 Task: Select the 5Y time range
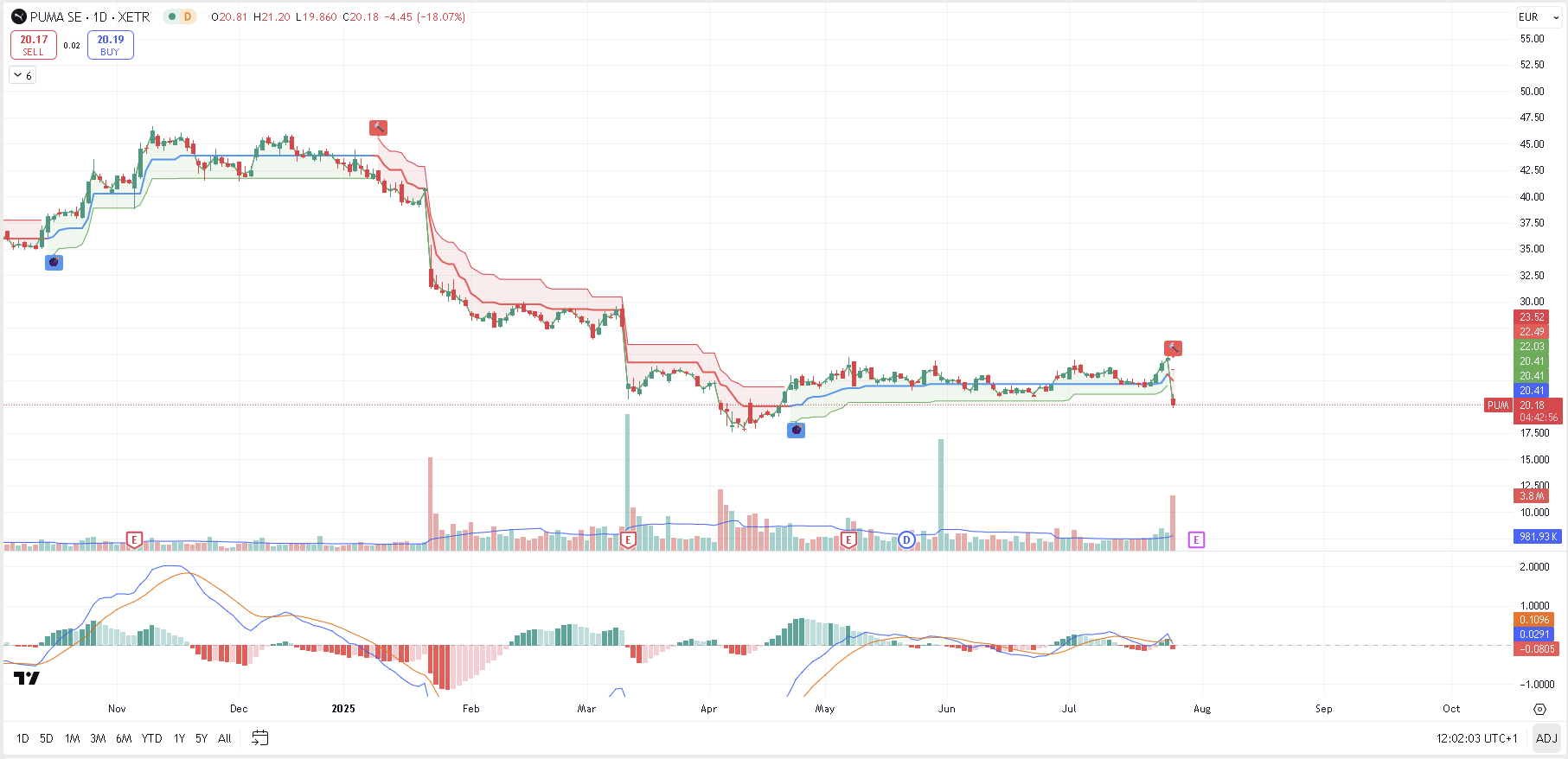(202, 738)
